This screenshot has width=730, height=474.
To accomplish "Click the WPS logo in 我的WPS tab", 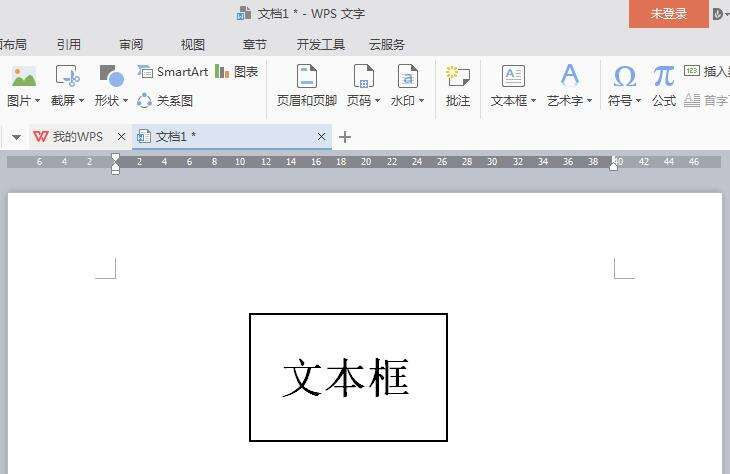I will tap(41, 136).
